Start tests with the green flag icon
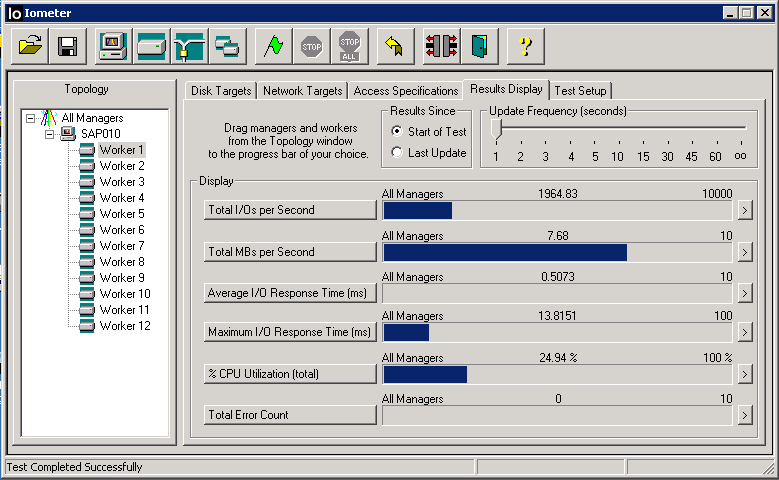The width and height of the screenshot is (779, 480). click(x=273, y=47)
